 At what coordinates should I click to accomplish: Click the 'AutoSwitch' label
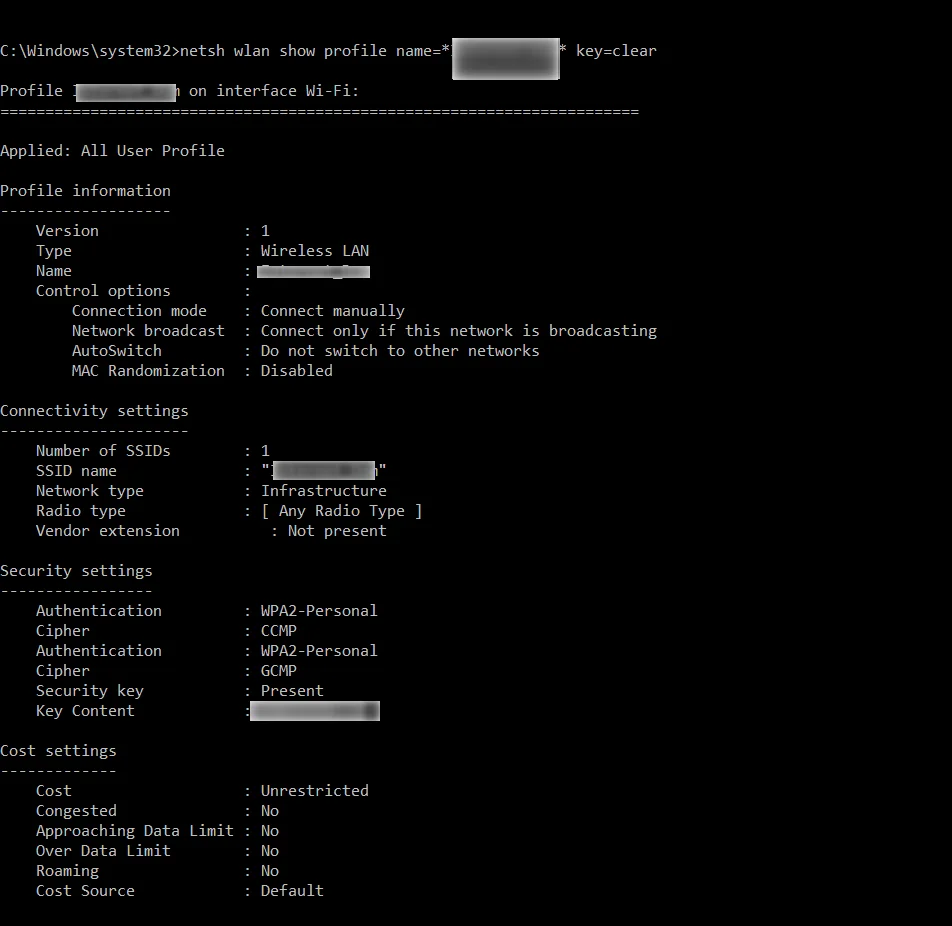117,351
